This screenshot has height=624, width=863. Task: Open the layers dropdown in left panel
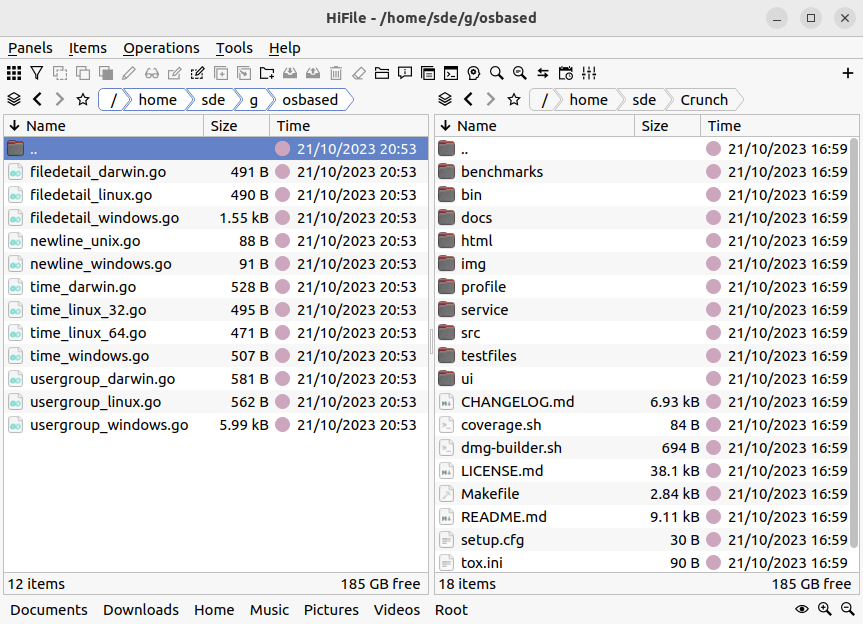click(x=14, y=100)
